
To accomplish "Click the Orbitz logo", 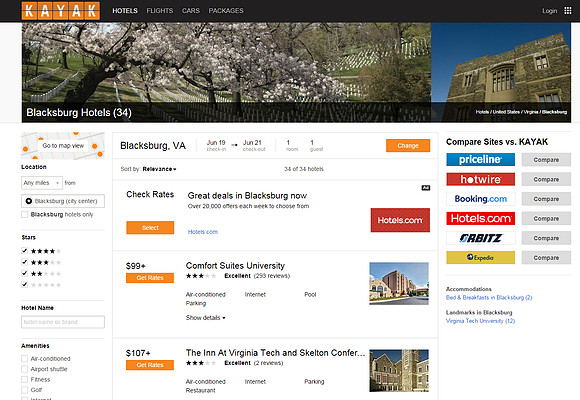I will tap(480, 238).
